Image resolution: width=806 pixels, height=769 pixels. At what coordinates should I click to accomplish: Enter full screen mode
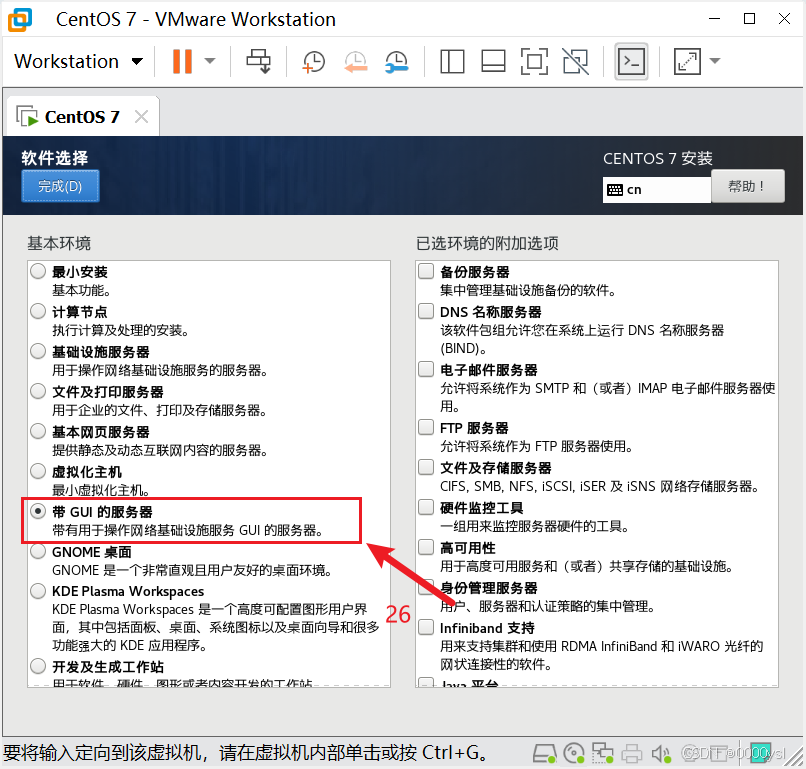535,62
